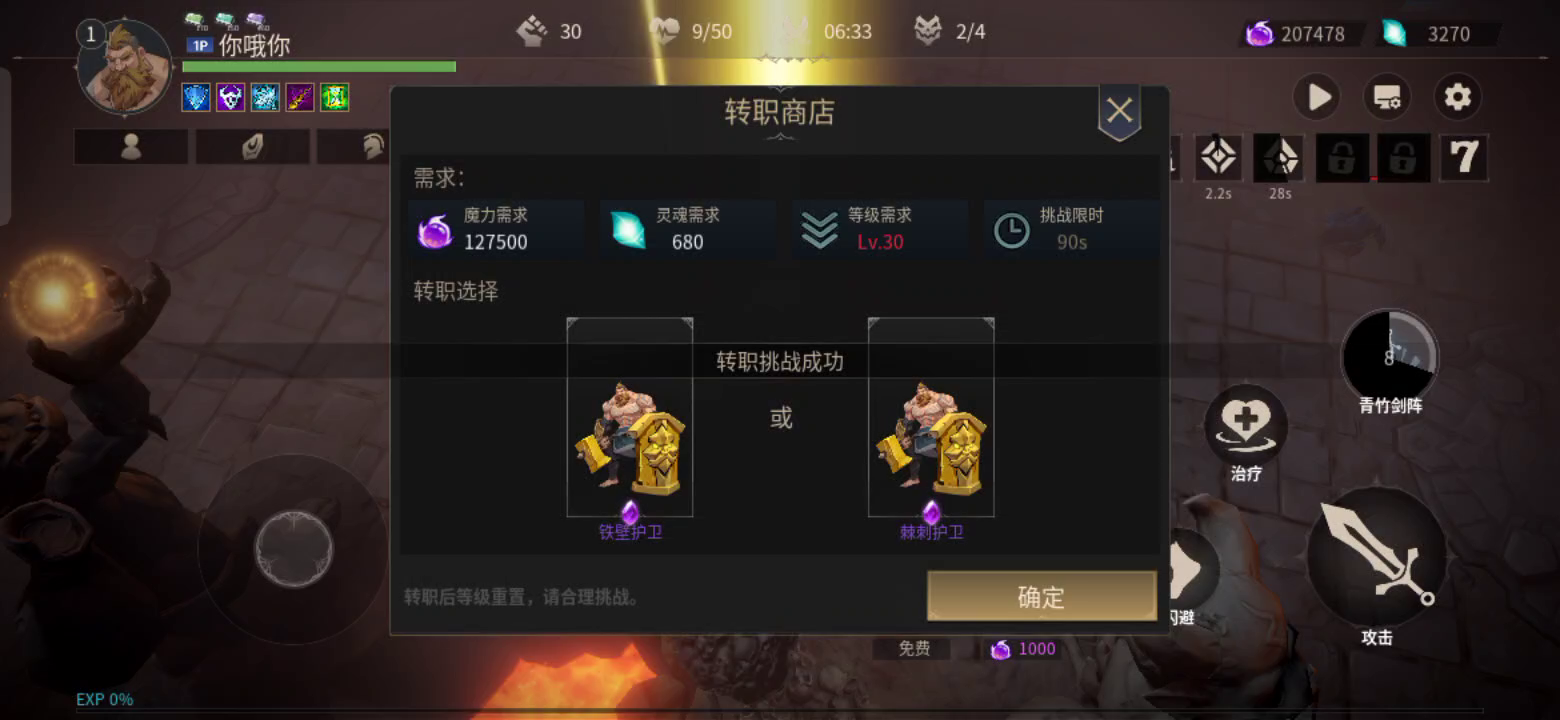
Task: Open the feather tab
Action: click(x=252, y=147)
